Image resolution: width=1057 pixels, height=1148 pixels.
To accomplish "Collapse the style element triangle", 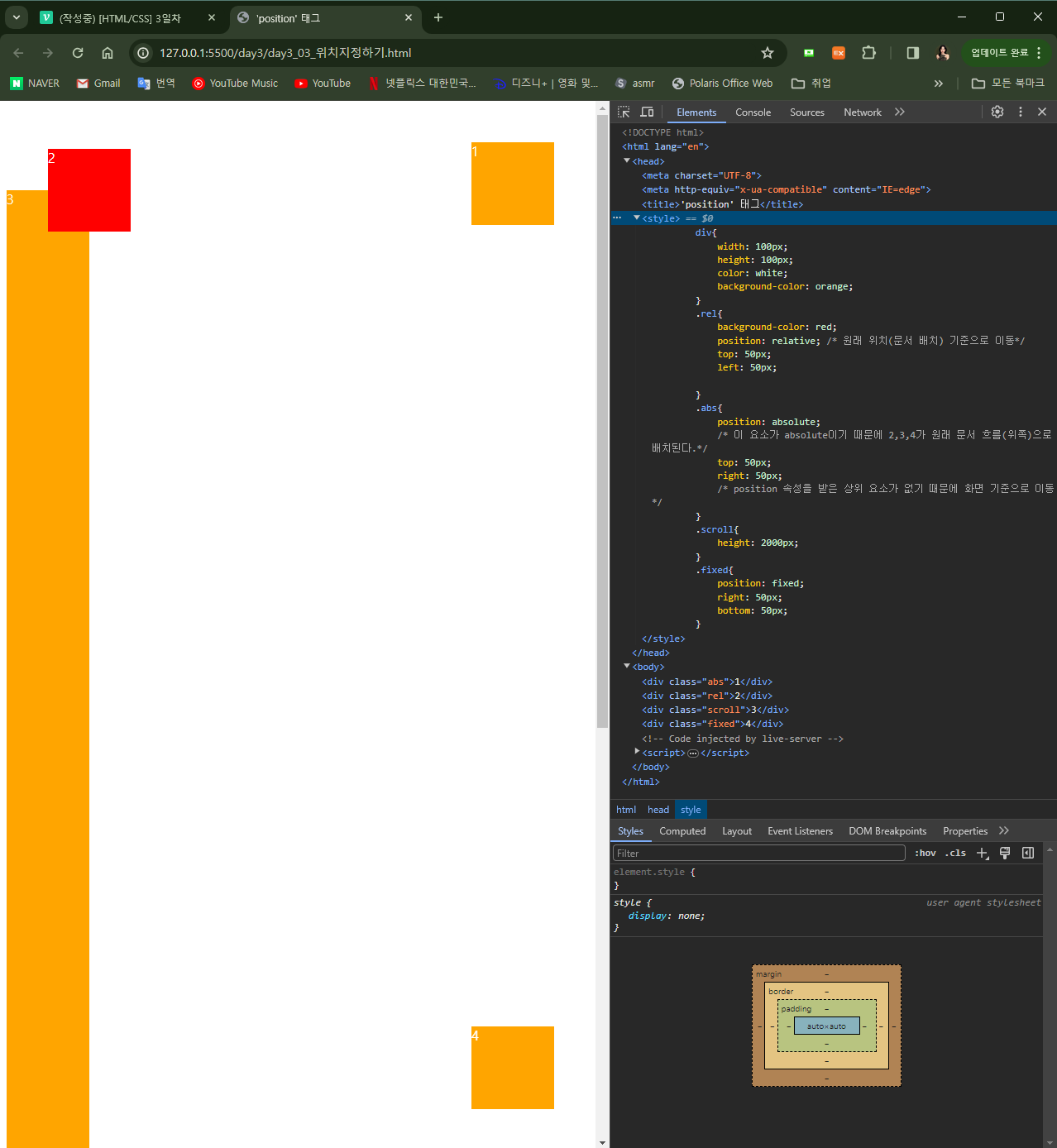I will [637, 218].
